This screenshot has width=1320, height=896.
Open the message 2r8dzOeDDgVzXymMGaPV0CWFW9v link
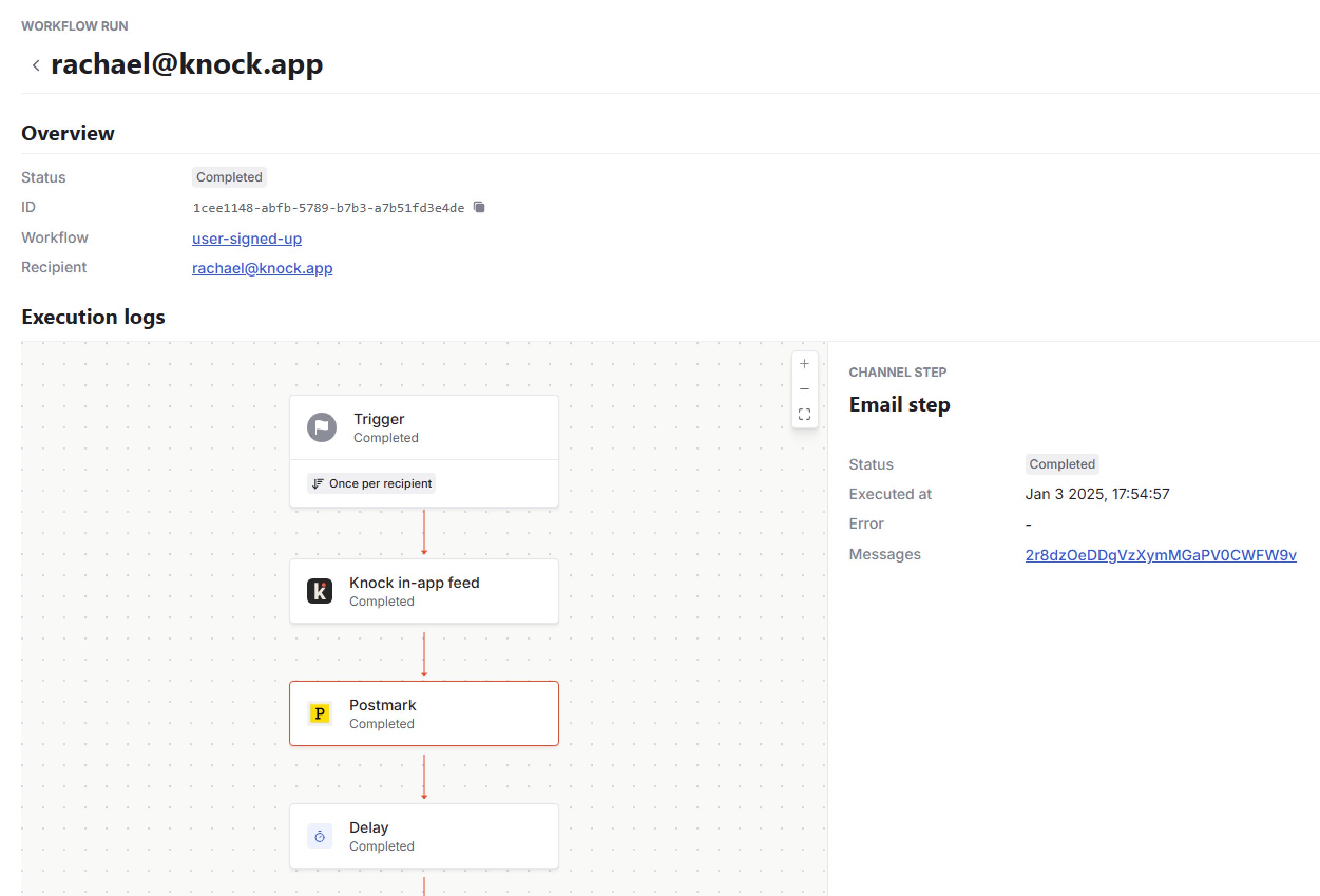coord(1160,555)
